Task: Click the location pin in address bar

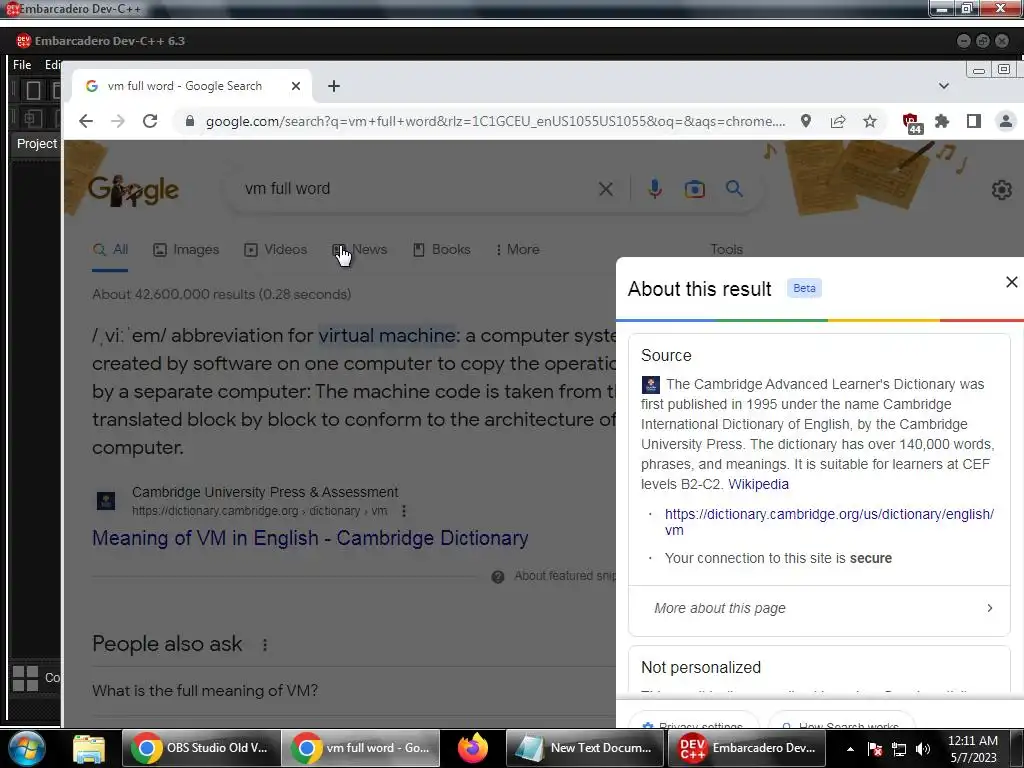Action: click(x=806, y=121)
